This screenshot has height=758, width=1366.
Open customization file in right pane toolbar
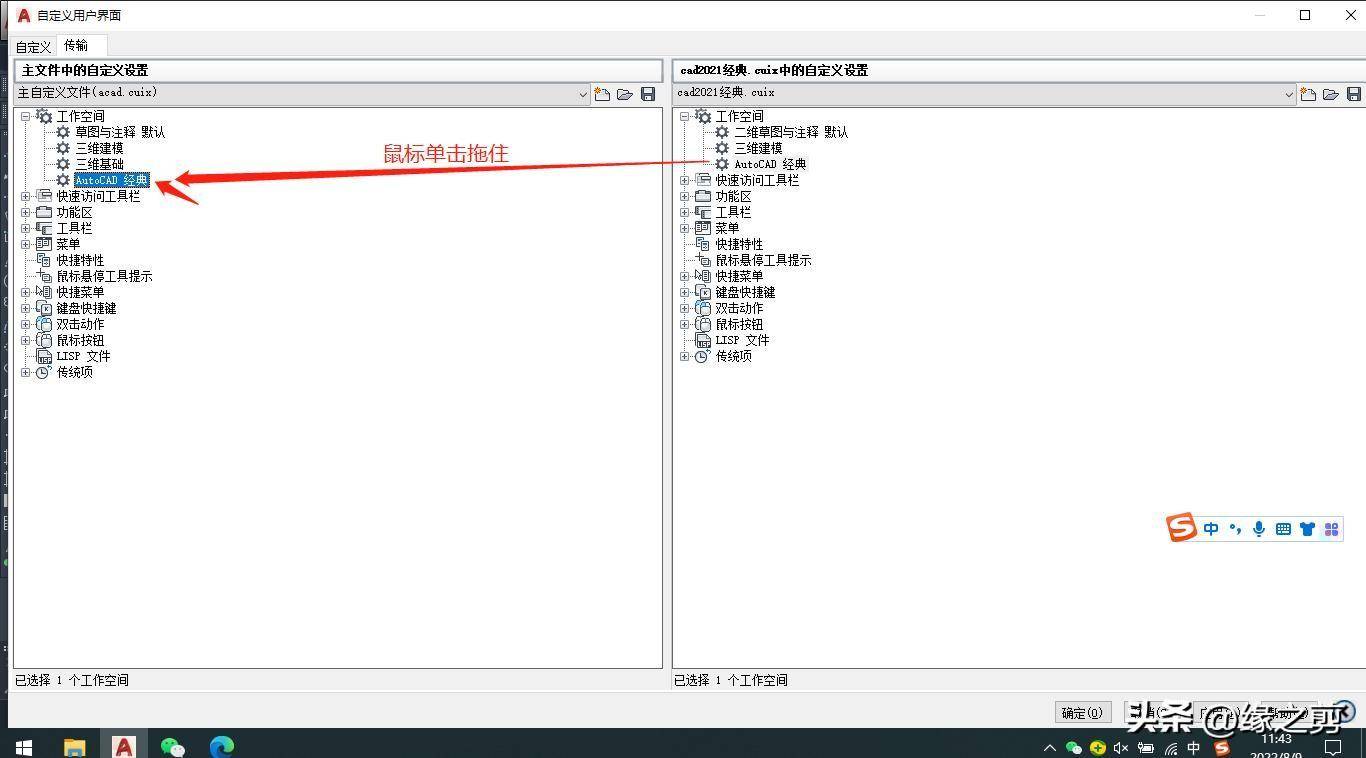pos(1331,94)
